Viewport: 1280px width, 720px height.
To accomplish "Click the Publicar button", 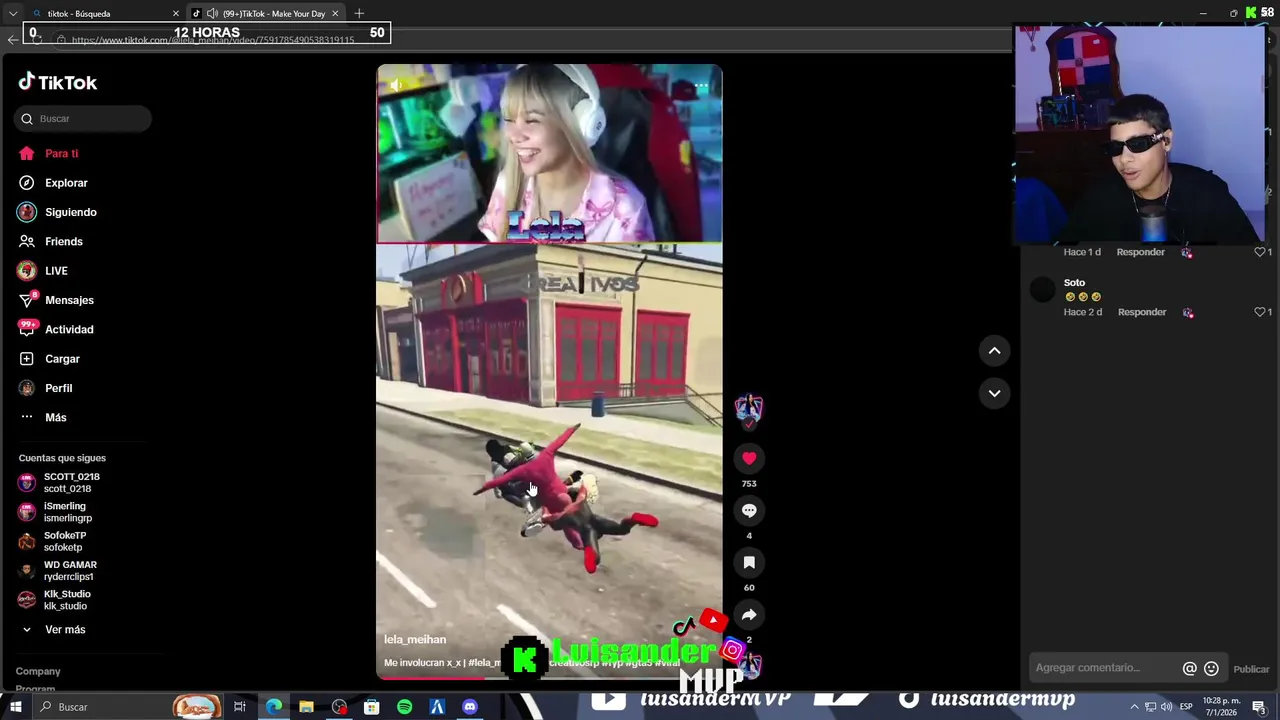I will click(x=1251, y=669).
